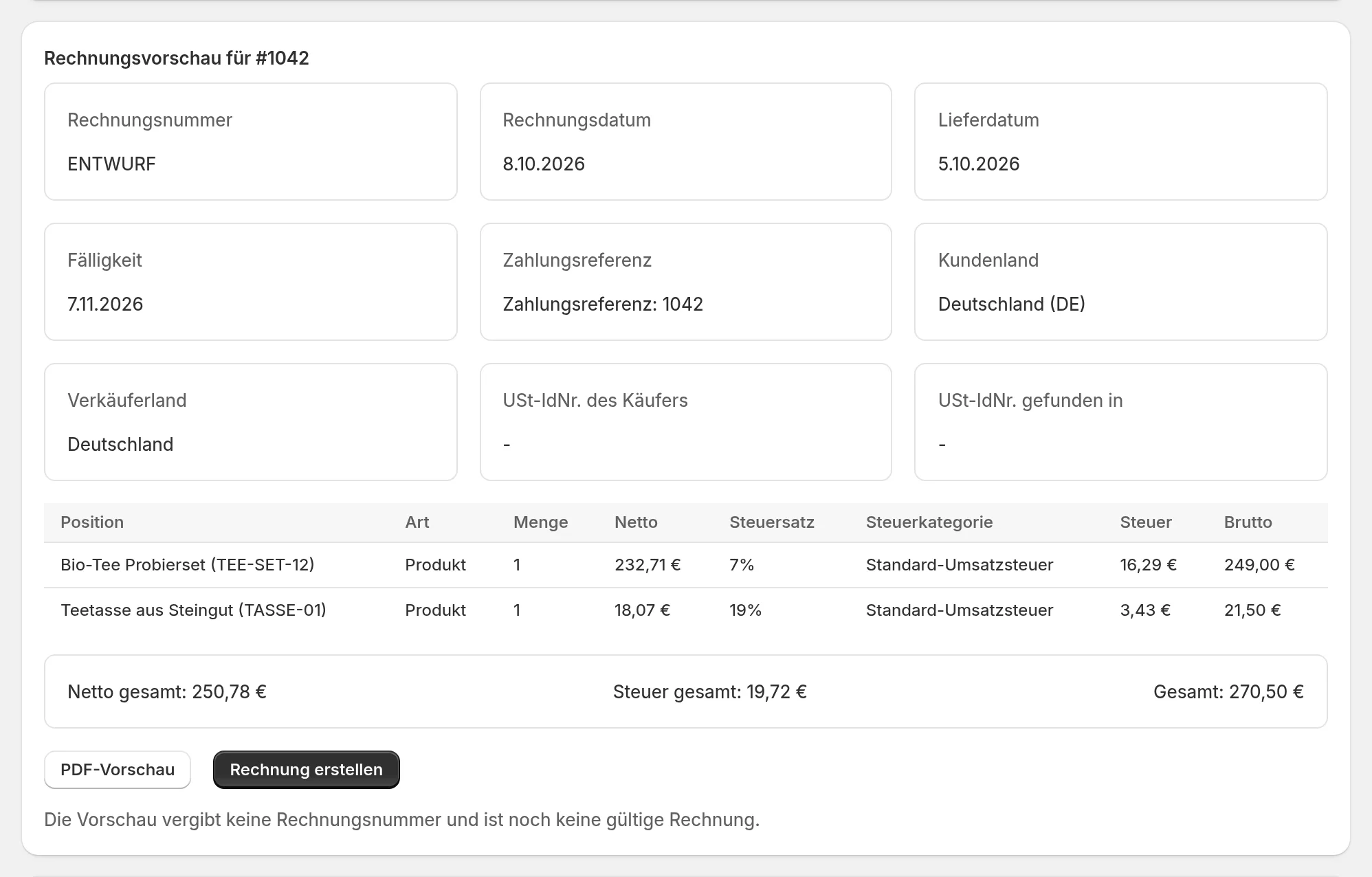The height and width of the screenshot is (877, 1372).
Task: Click the Verkäuferland value Deutschland
Action: pos(120,445)
